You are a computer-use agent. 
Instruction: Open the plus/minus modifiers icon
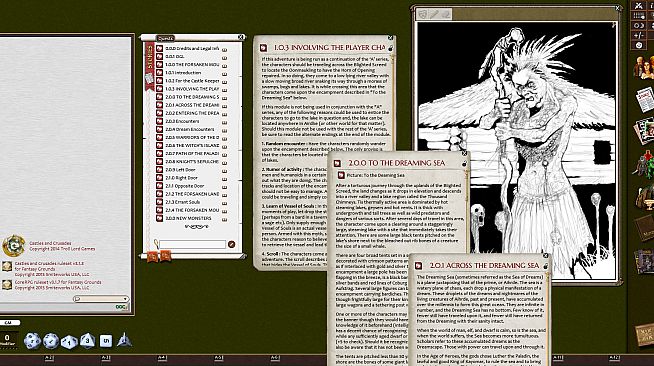point(639,35)
